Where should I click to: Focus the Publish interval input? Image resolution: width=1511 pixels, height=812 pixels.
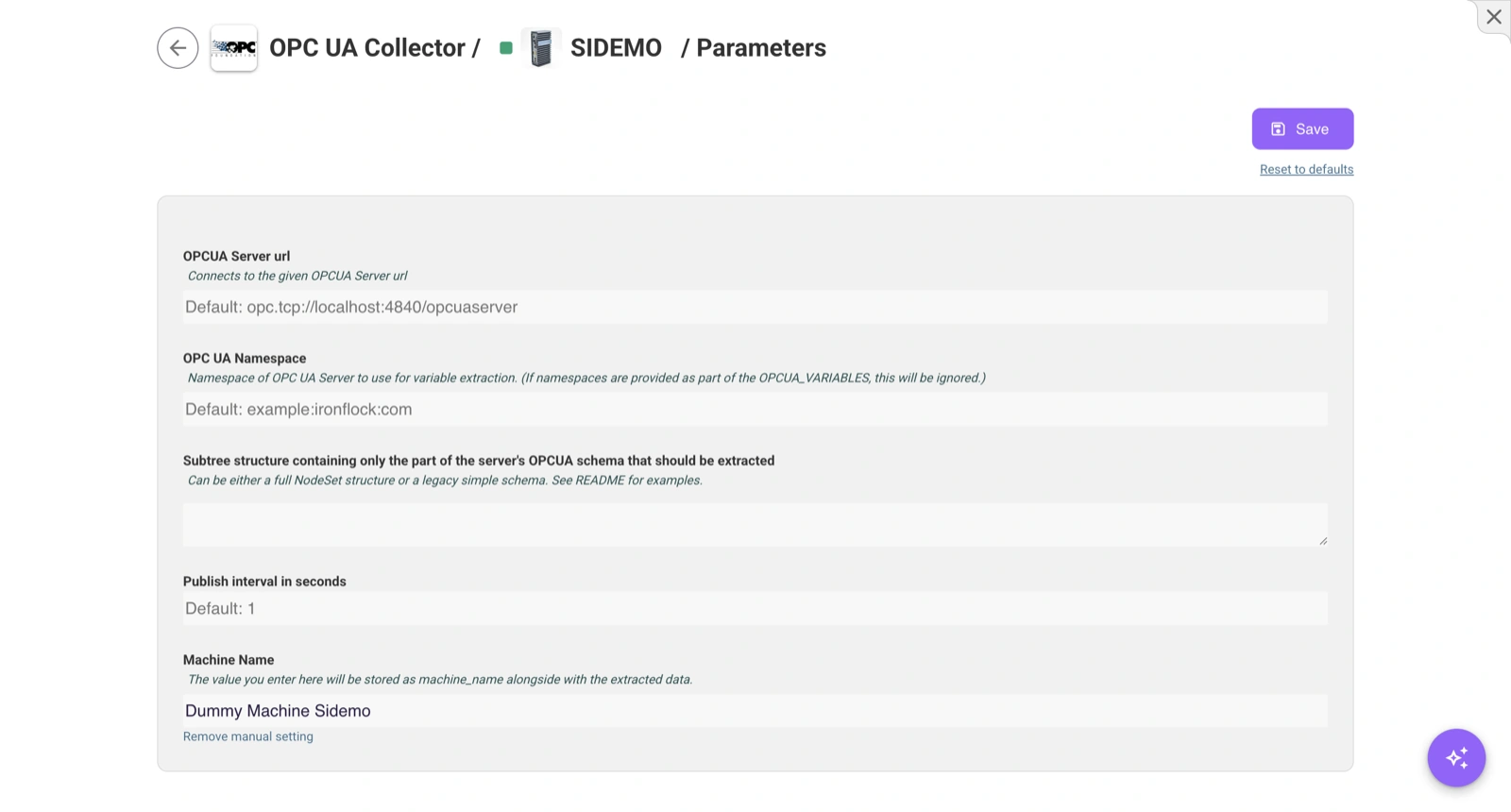pos(755,609)
